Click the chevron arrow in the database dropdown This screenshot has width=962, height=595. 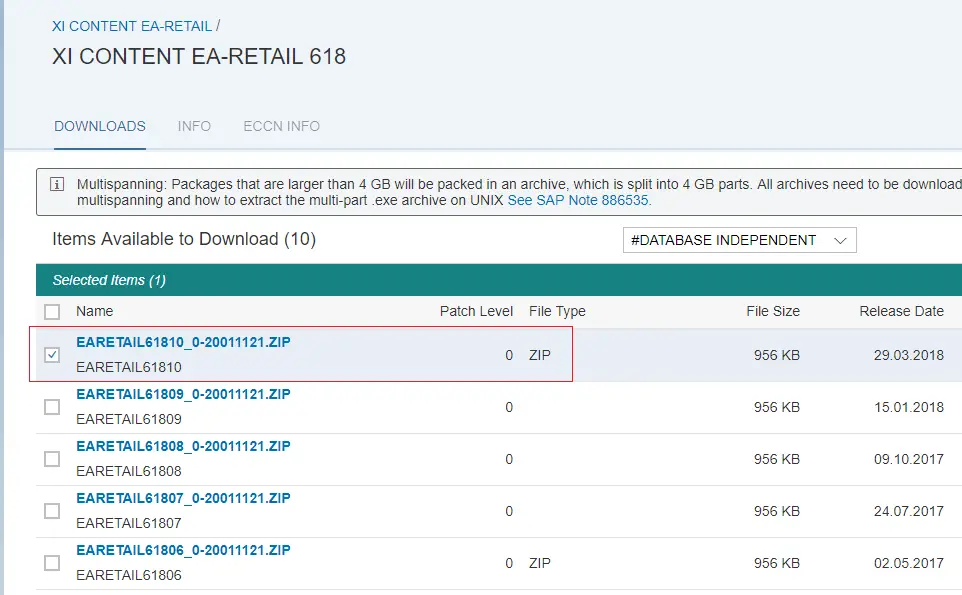coord(840,240)
